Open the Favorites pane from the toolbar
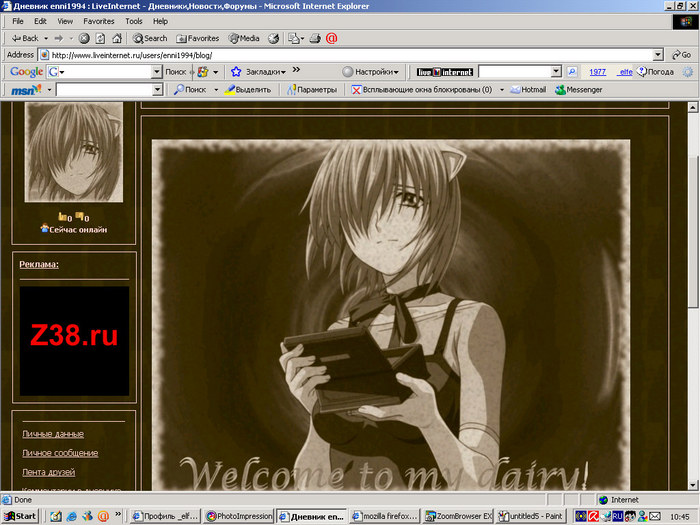 (198, 38)
